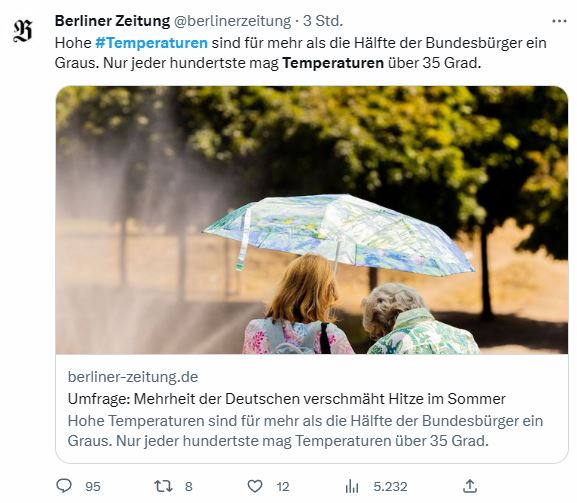Open the umbrella photo preview image
The height and width of the screenshot is (503, 577).
pos(312,220)
